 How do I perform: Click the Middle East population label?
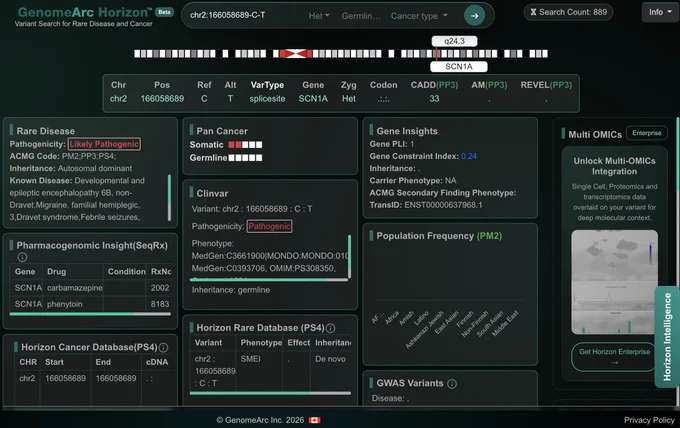[x=505, y=323]
